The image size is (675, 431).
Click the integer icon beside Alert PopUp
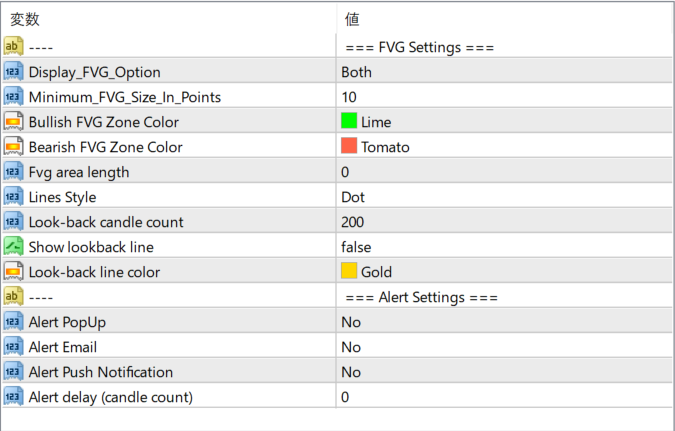(x=14, y=322)
